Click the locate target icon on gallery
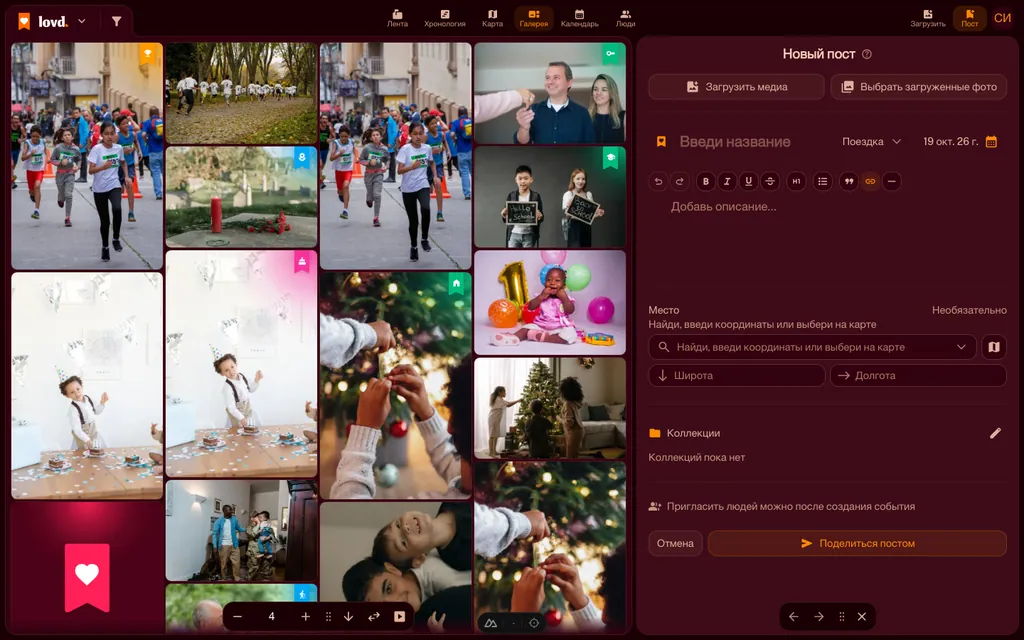This screenshot has width=1024, height=640. click(x=534, y=623)
